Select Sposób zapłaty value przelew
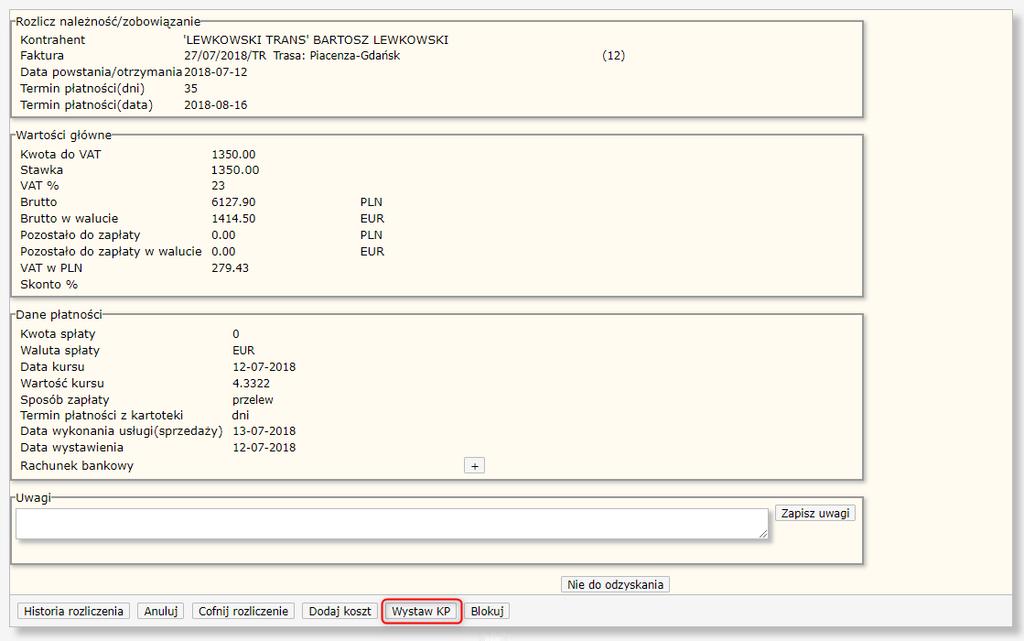This screenshot has height=641, width=1024. (x=253, y=399)
